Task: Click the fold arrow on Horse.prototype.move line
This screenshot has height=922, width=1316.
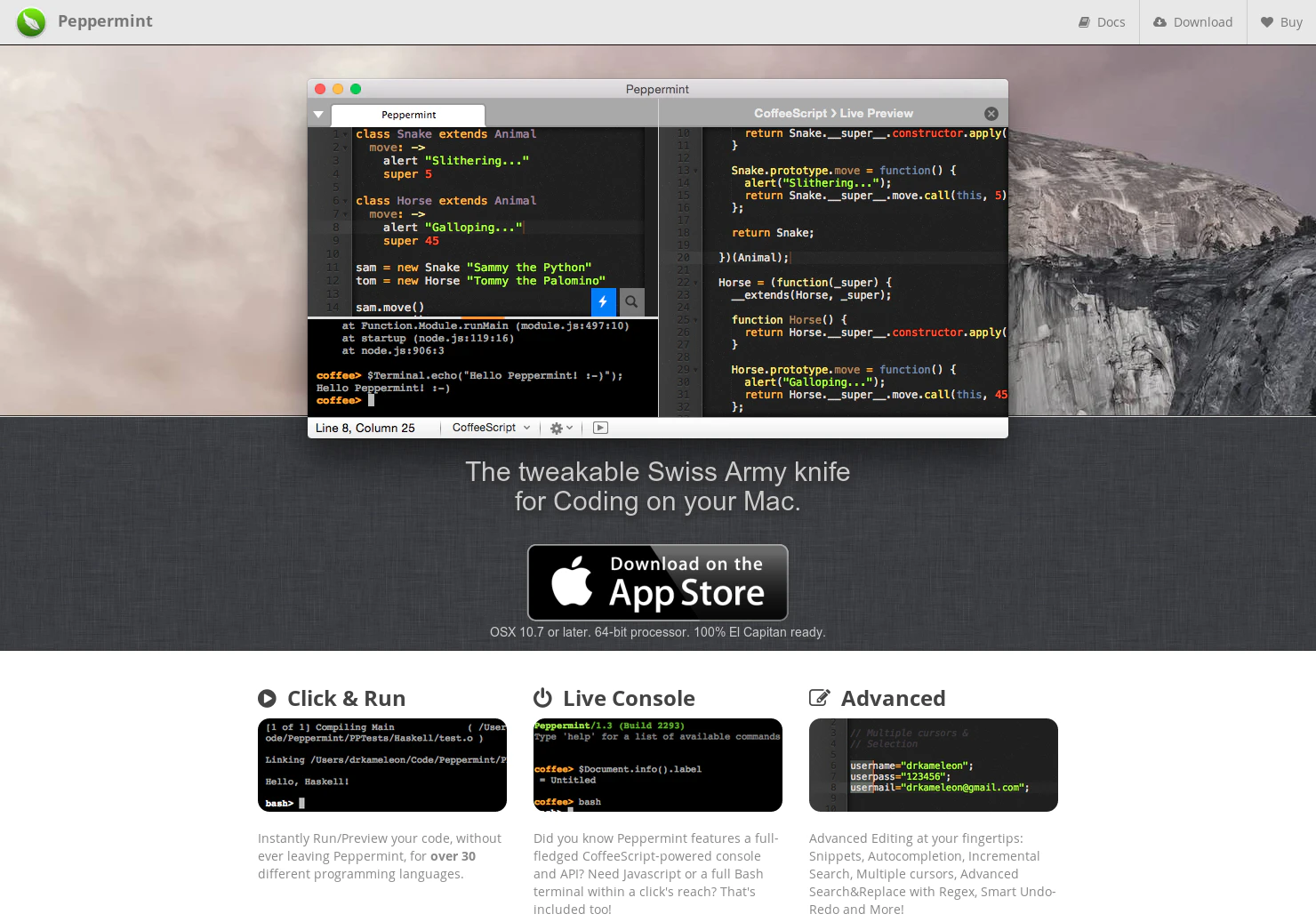Action: 695,370
